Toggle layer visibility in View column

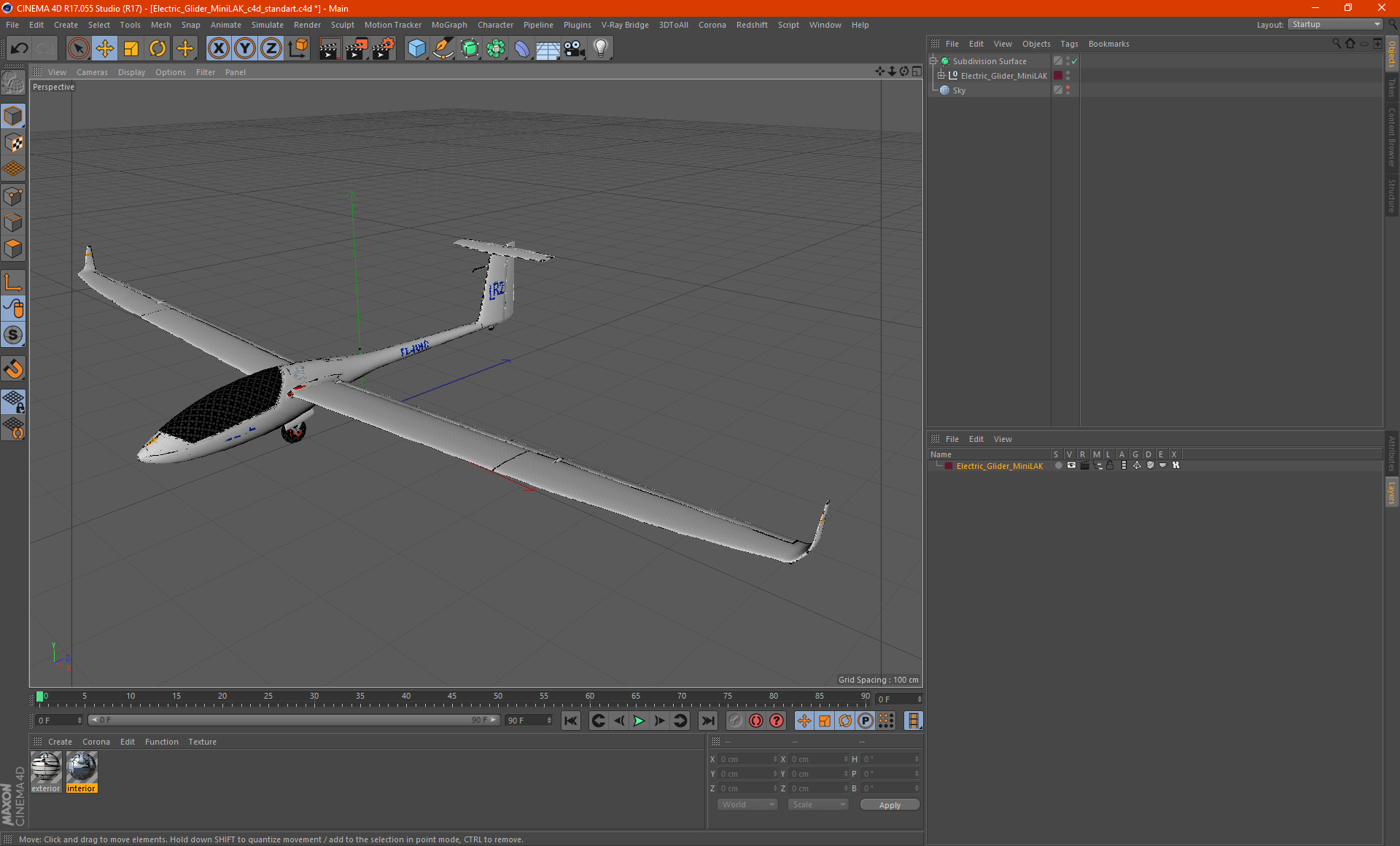[x=1071, y=465]
